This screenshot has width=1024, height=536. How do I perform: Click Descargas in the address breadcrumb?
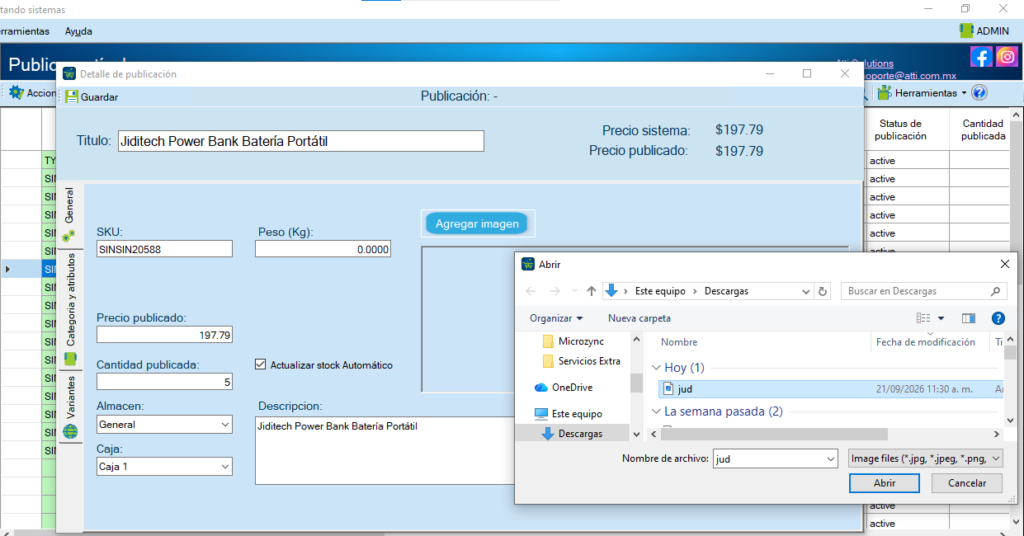[726, 291]
